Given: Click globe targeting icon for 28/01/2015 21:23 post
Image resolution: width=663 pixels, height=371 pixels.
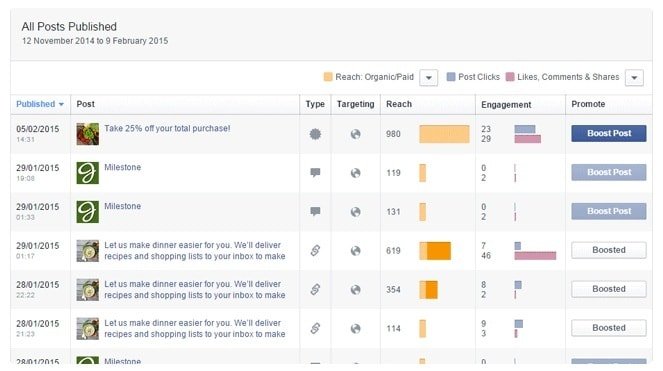Looking at the screenshot, I should (356, 329).
